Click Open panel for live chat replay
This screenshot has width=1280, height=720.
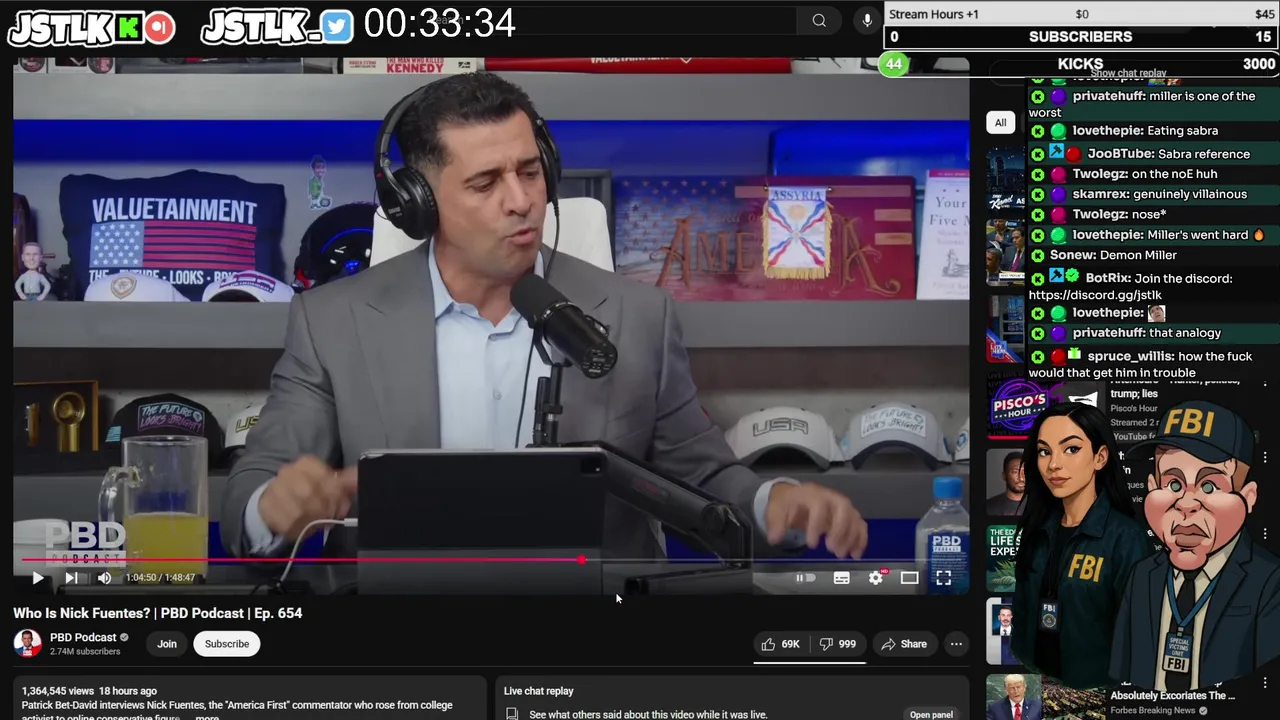[931, 714]
